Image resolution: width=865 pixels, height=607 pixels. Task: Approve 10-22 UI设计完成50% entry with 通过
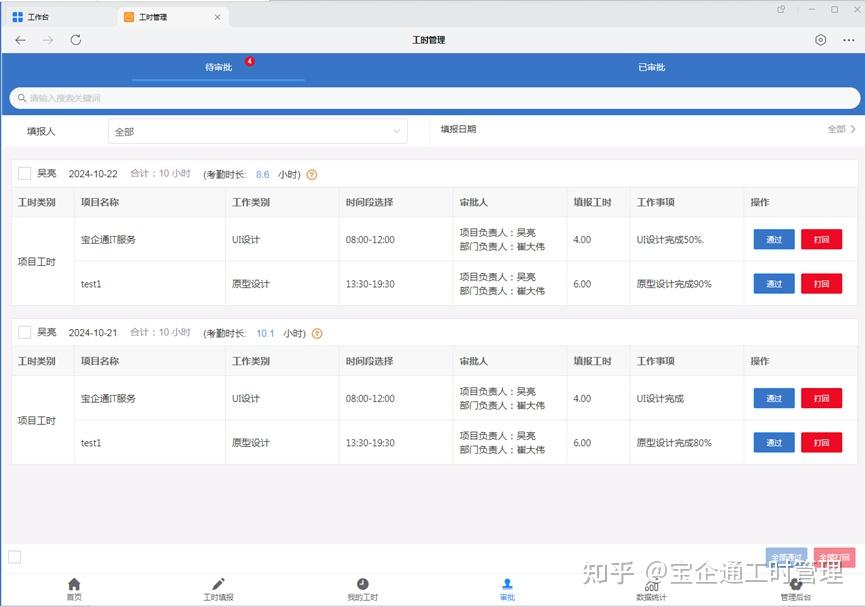pyautogui.click(x=774, y=239)
